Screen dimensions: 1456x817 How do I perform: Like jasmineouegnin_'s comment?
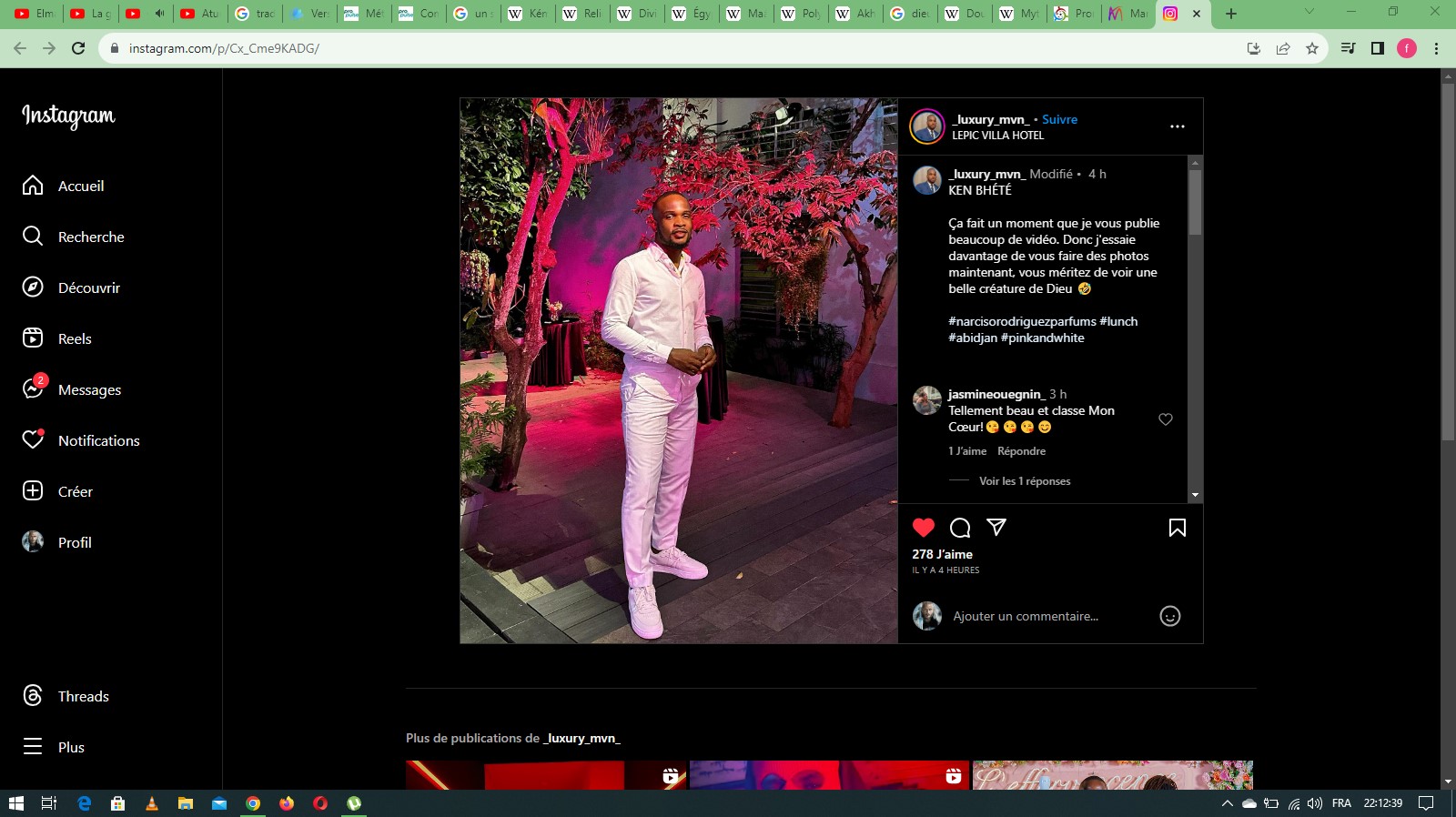(1165, 419)
